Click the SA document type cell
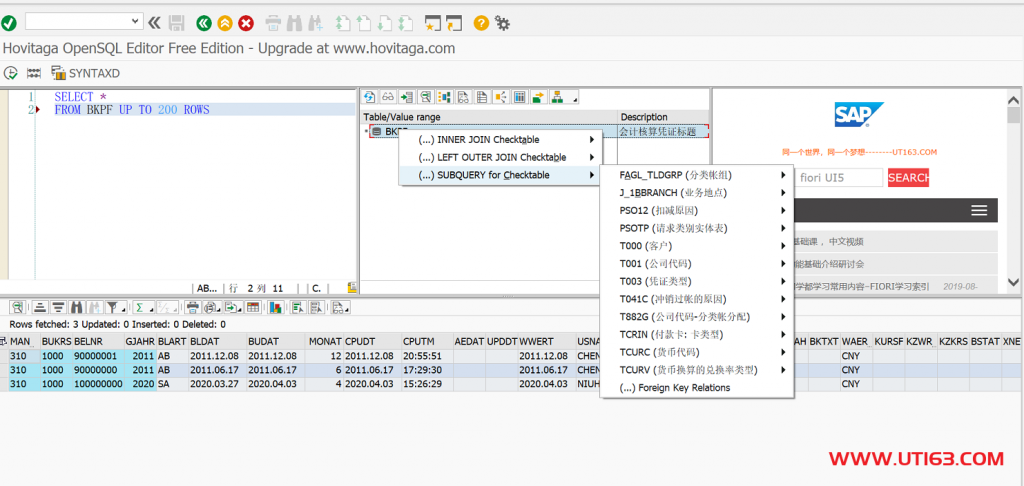This screenshot has width=1024, height=486. [172, 384]
